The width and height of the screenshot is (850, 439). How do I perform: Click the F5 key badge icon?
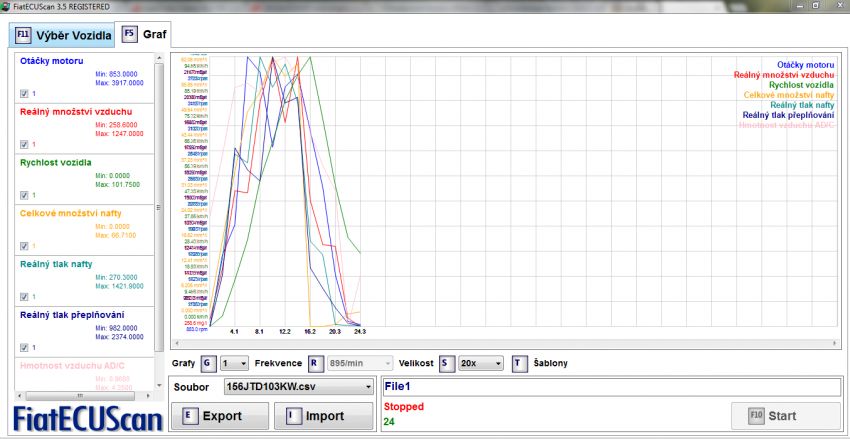[130, 34]
